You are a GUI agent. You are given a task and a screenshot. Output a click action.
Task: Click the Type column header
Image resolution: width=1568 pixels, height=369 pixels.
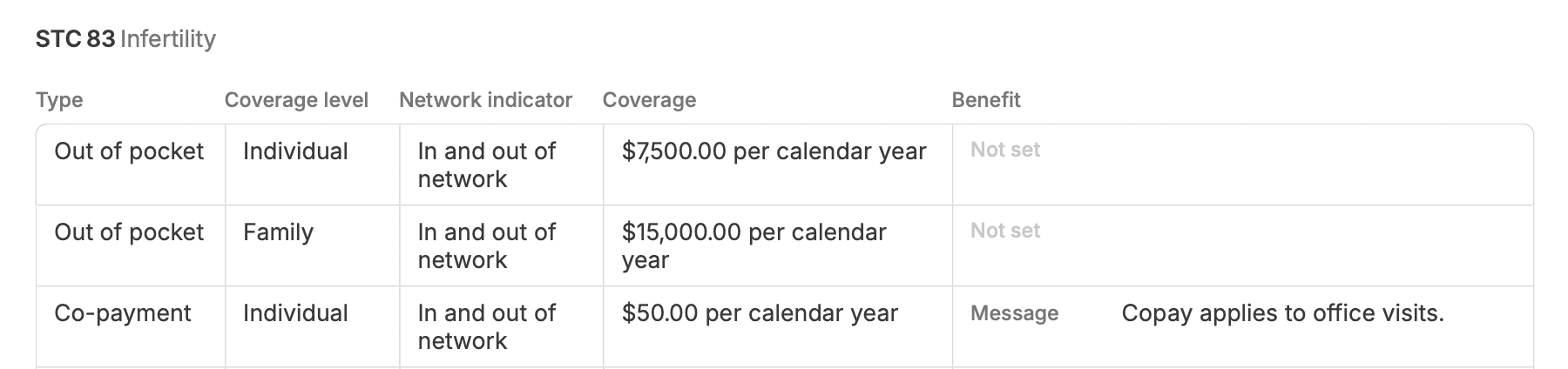click(x=59, y=100)
